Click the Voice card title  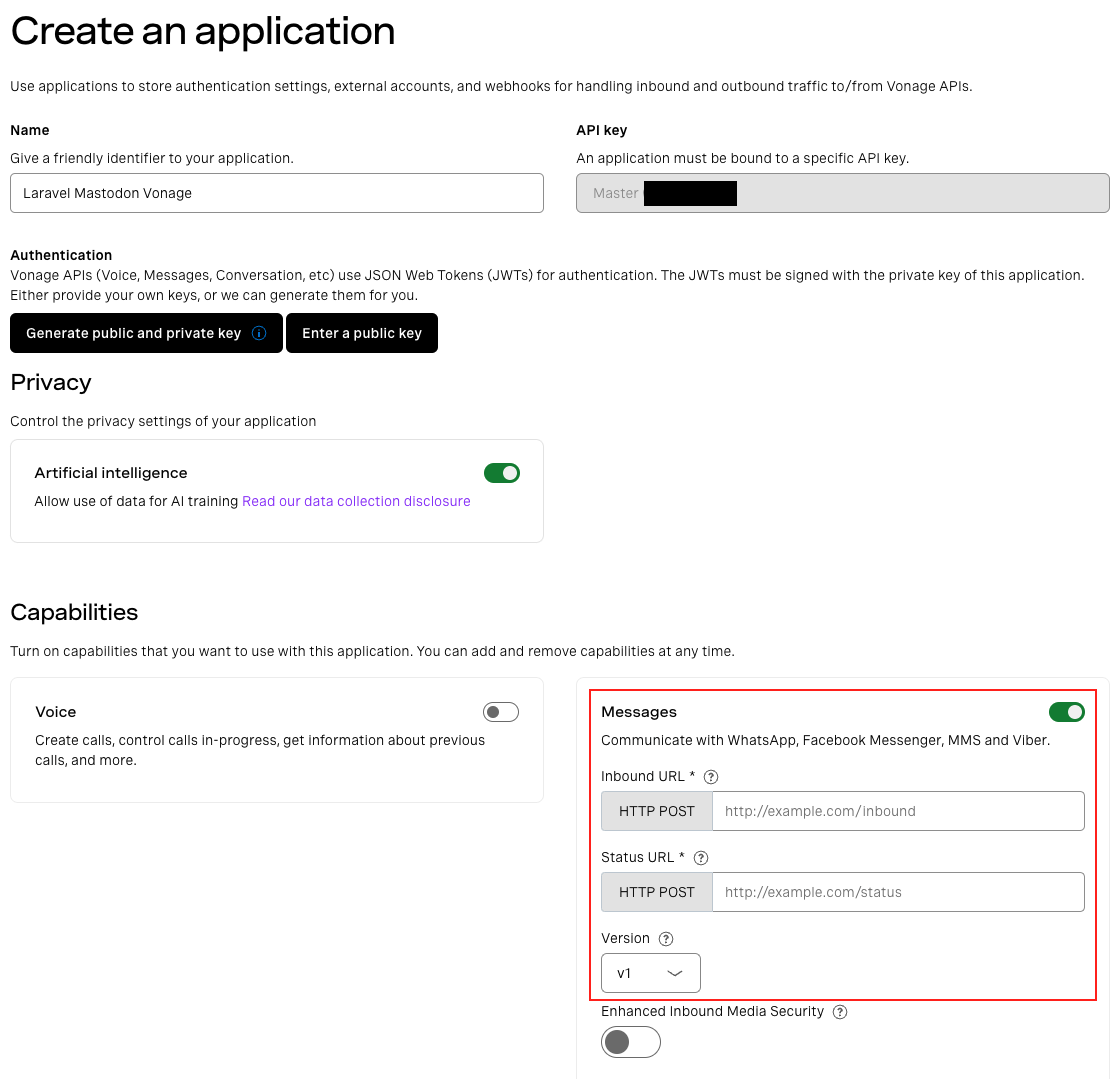pyautogui.click(x=56, y=712)
